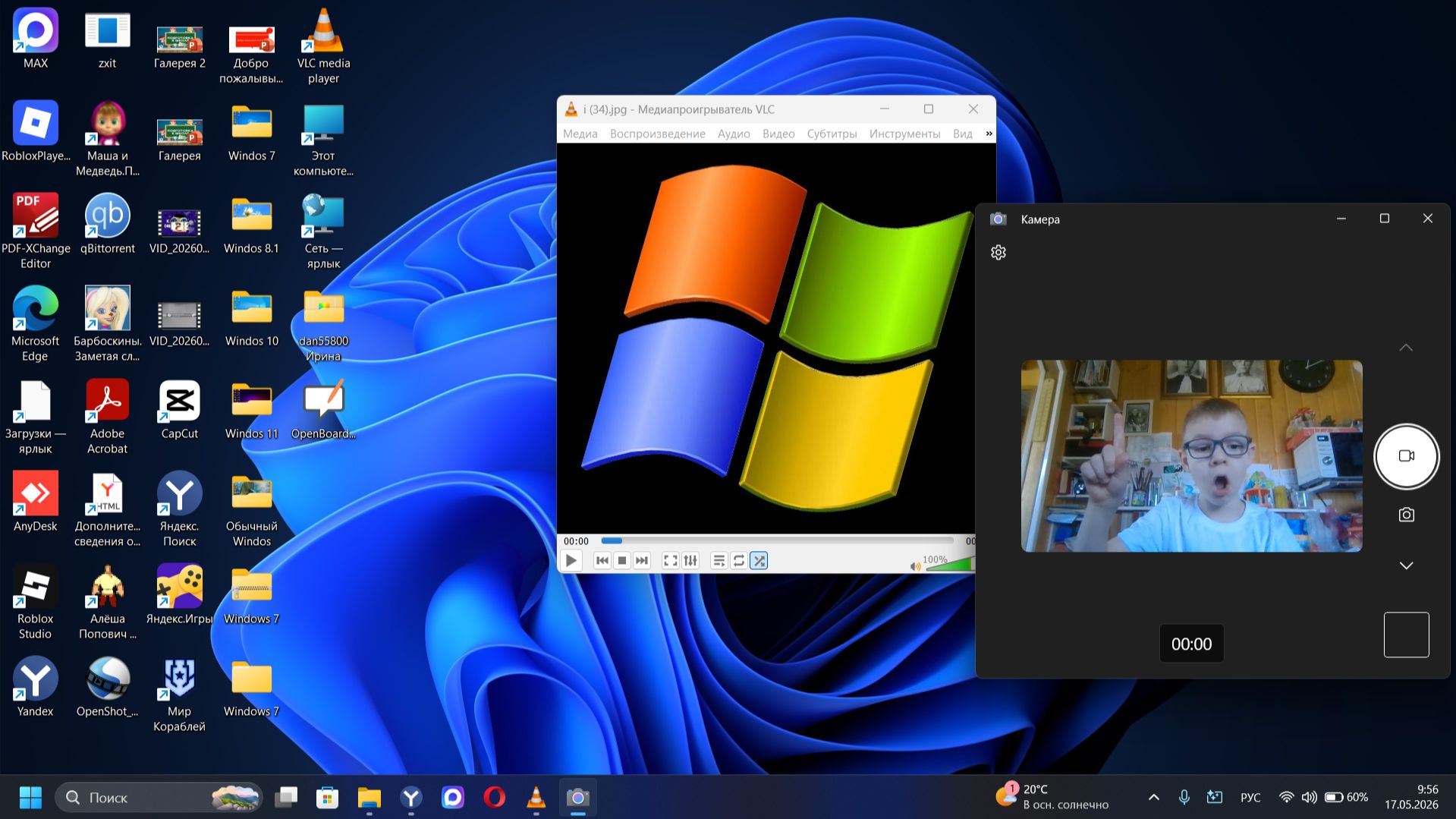1456x819 pixels.
Task: Open the Воспроизведение menu in VLC
Action: (x=658, y=134)
